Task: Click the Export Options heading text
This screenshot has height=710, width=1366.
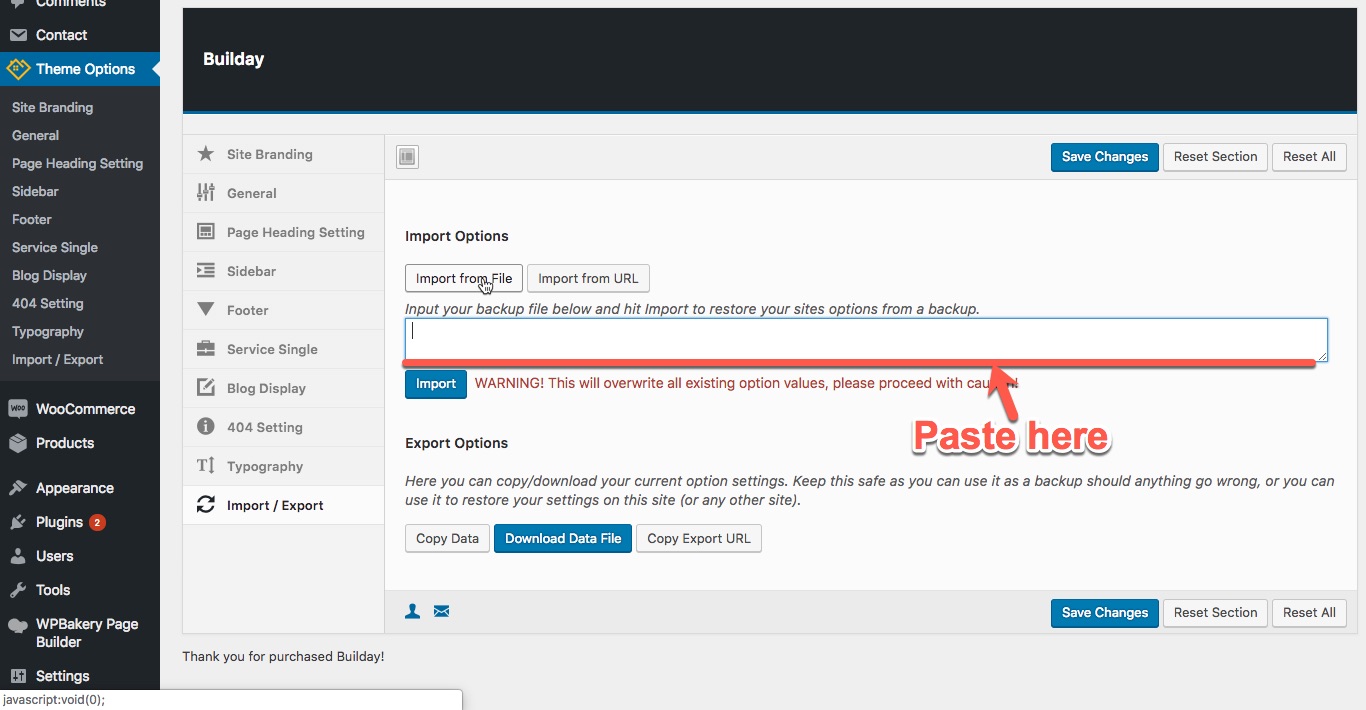Action: (x=457, y=443)
